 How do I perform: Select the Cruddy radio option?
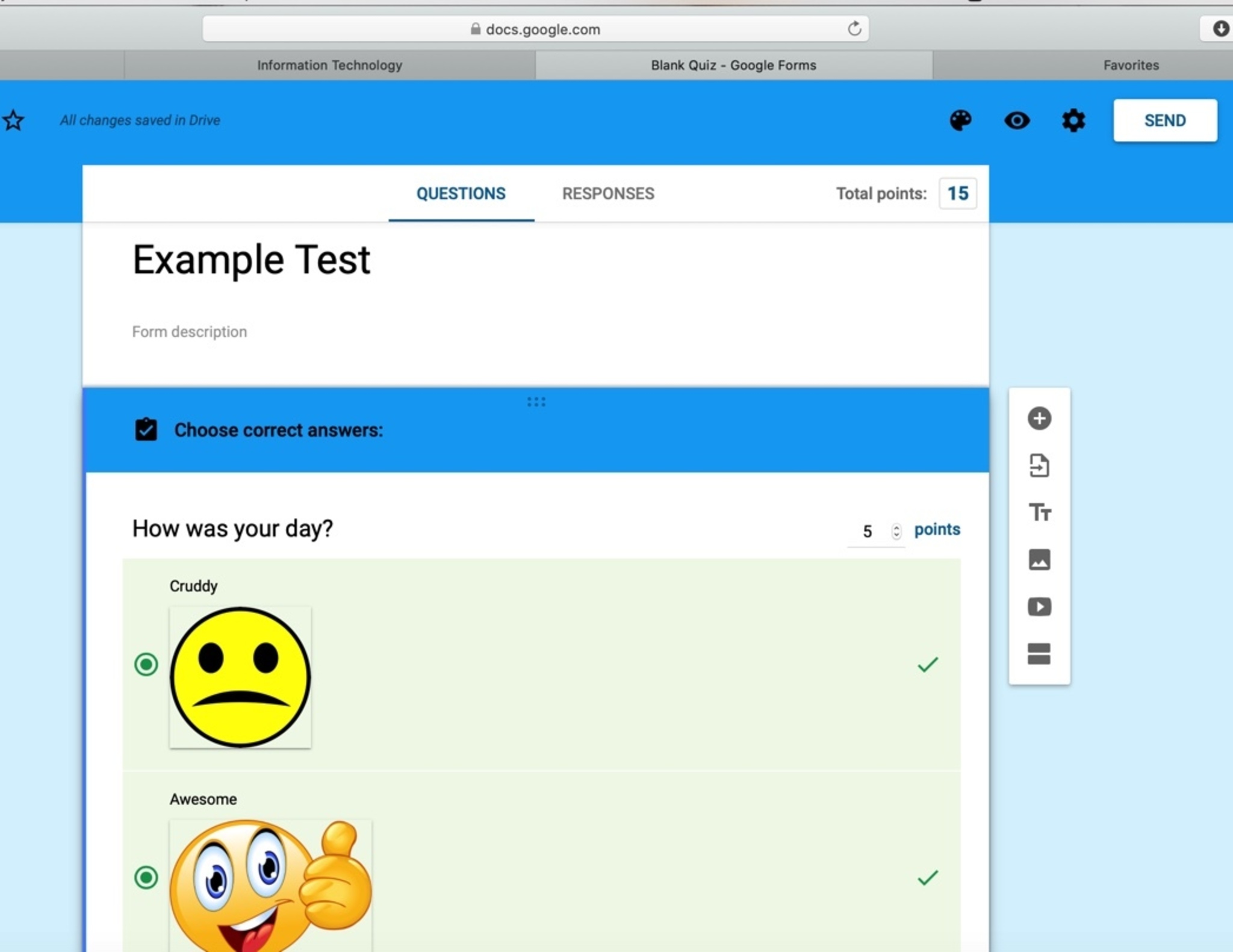[146, 664]
